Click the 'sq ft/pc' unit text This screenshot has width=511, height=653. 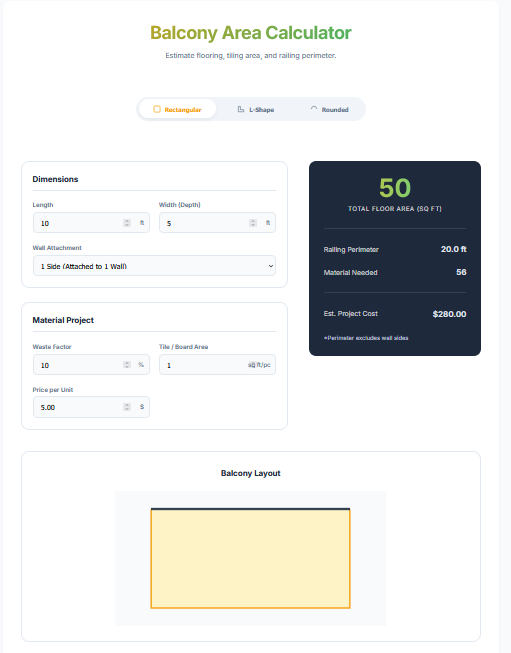[x=259, y=365]
